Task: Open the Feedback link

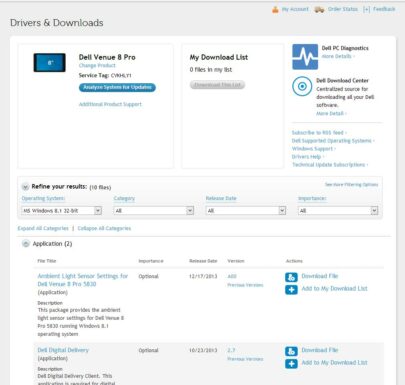Action: pos(384,9)
